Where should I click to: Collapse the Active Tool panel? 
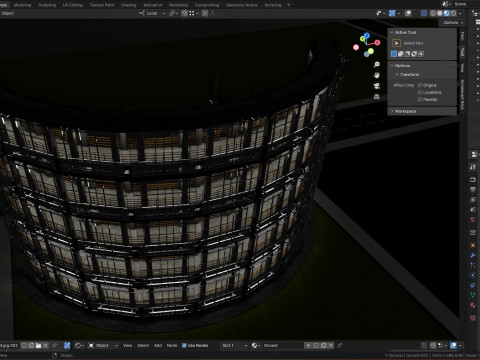pyautogui.click(x=392, y=32)
